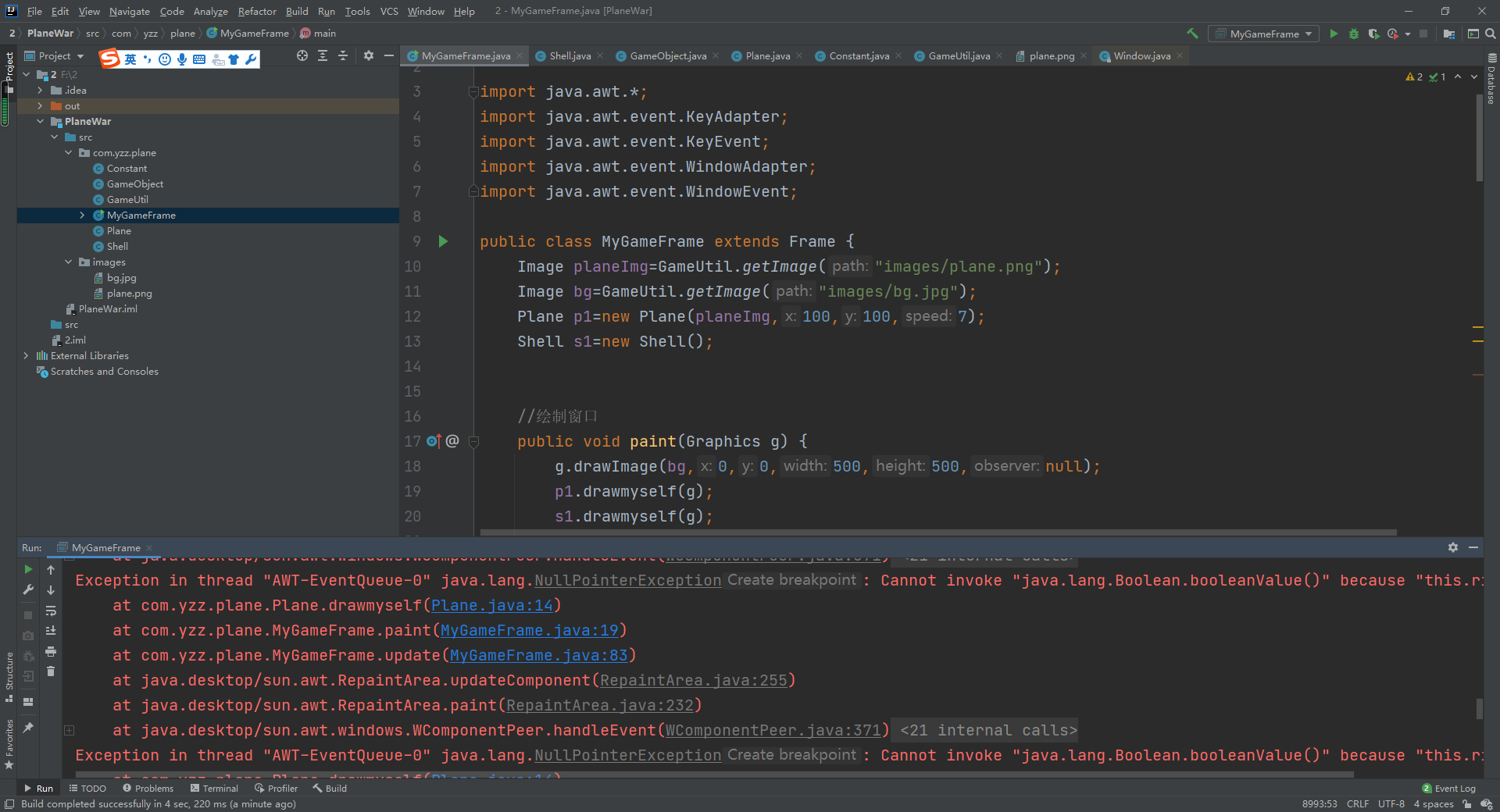Toggle tool window bars at status bar corner
Viewport: 1500px width, 812px height.
(9, 804)
